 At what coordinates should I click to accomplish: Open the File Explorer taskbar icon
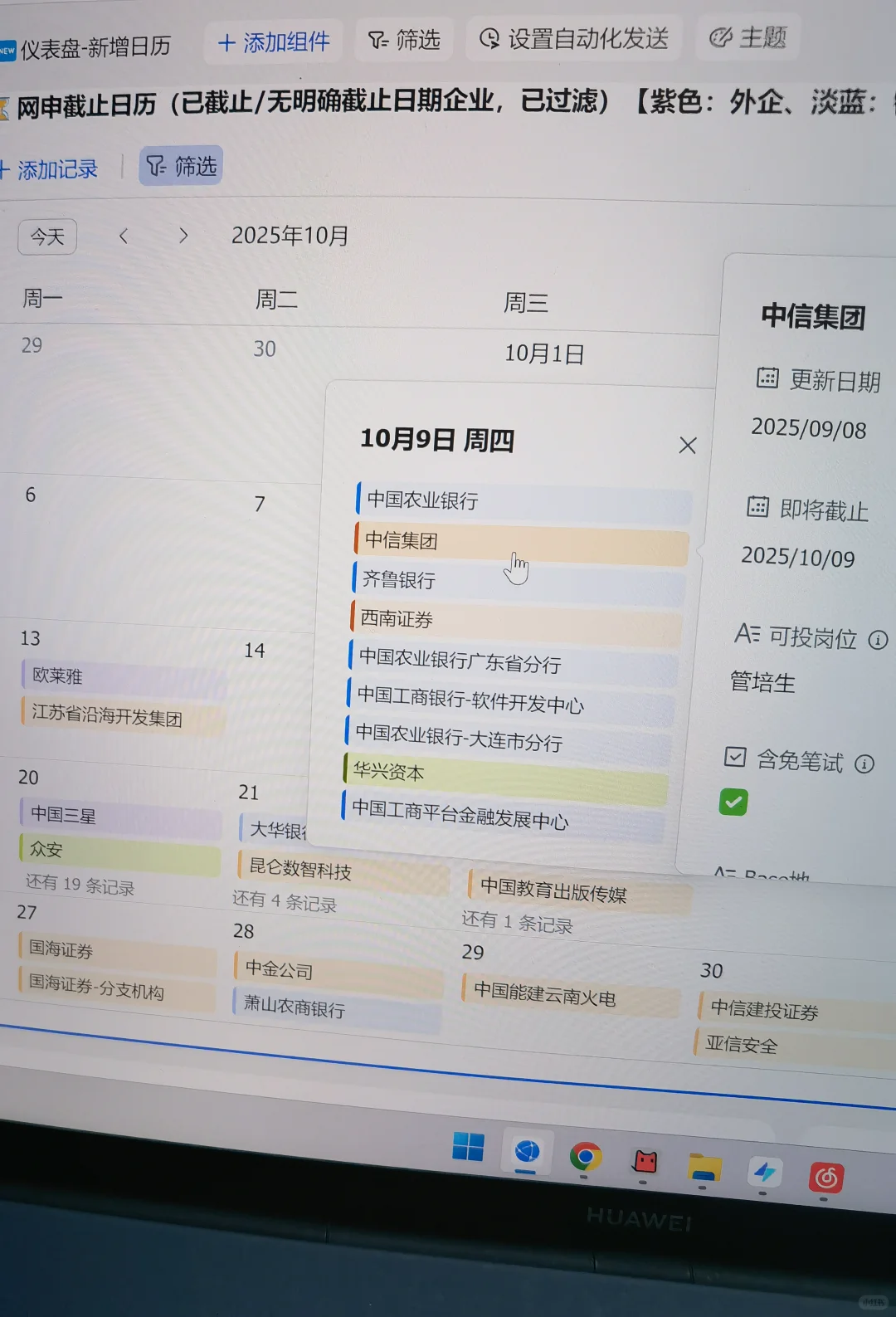click(x=704, y=1168)
